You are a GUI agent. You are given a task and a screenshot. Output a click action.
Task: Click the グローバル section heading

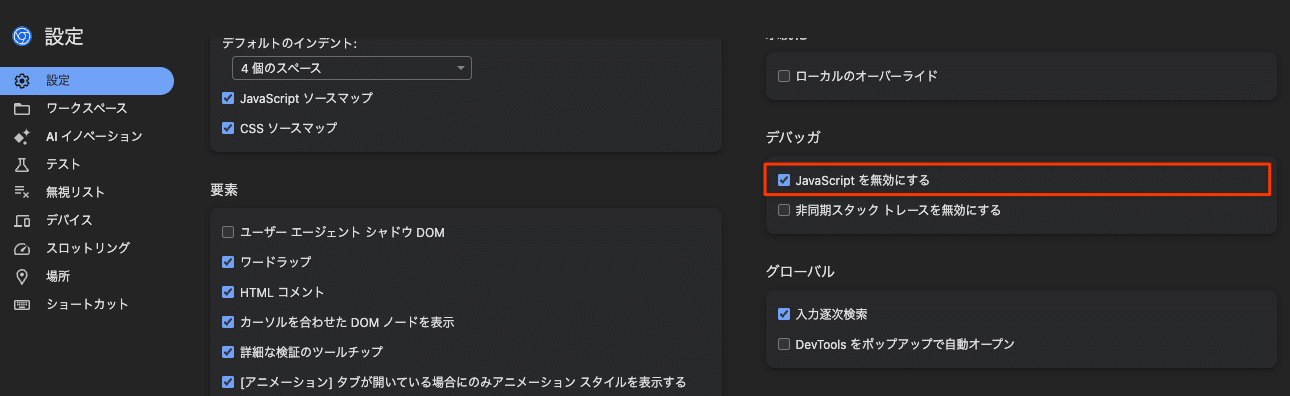point(800,271)
